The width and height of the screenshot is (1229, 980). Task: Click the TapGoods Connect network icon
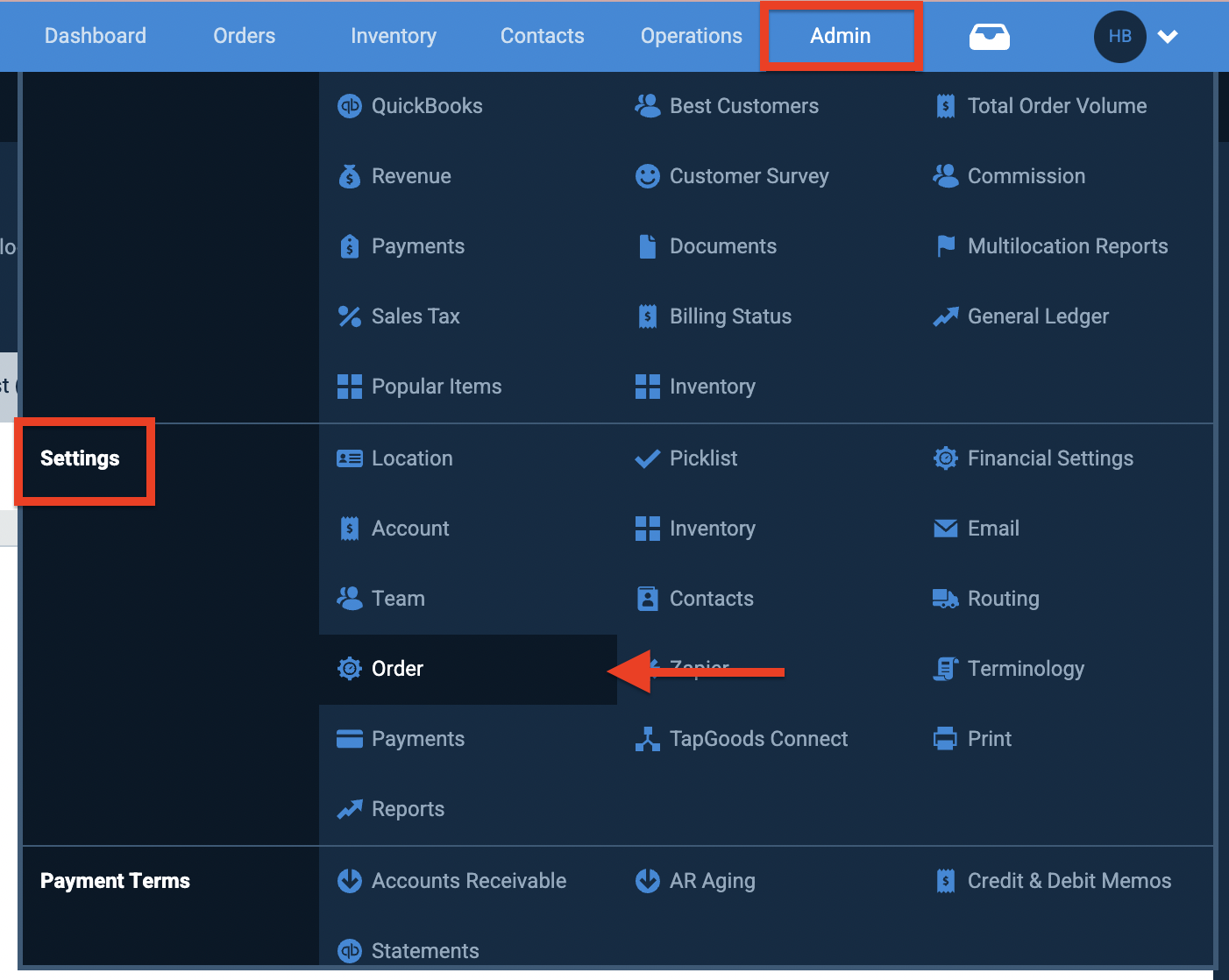point(648,739)
